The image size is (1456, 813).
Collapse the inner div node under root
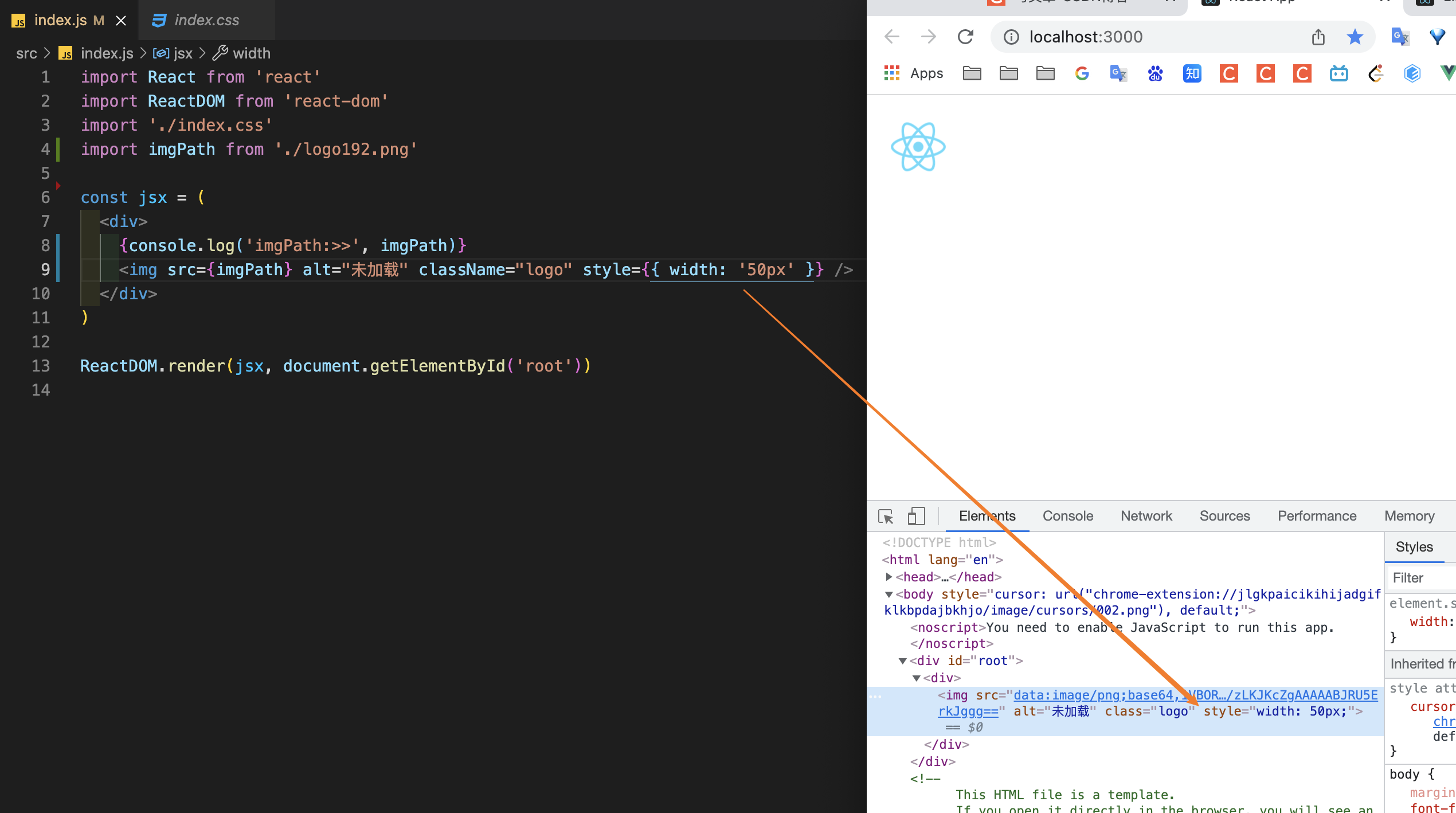[917, 678]
